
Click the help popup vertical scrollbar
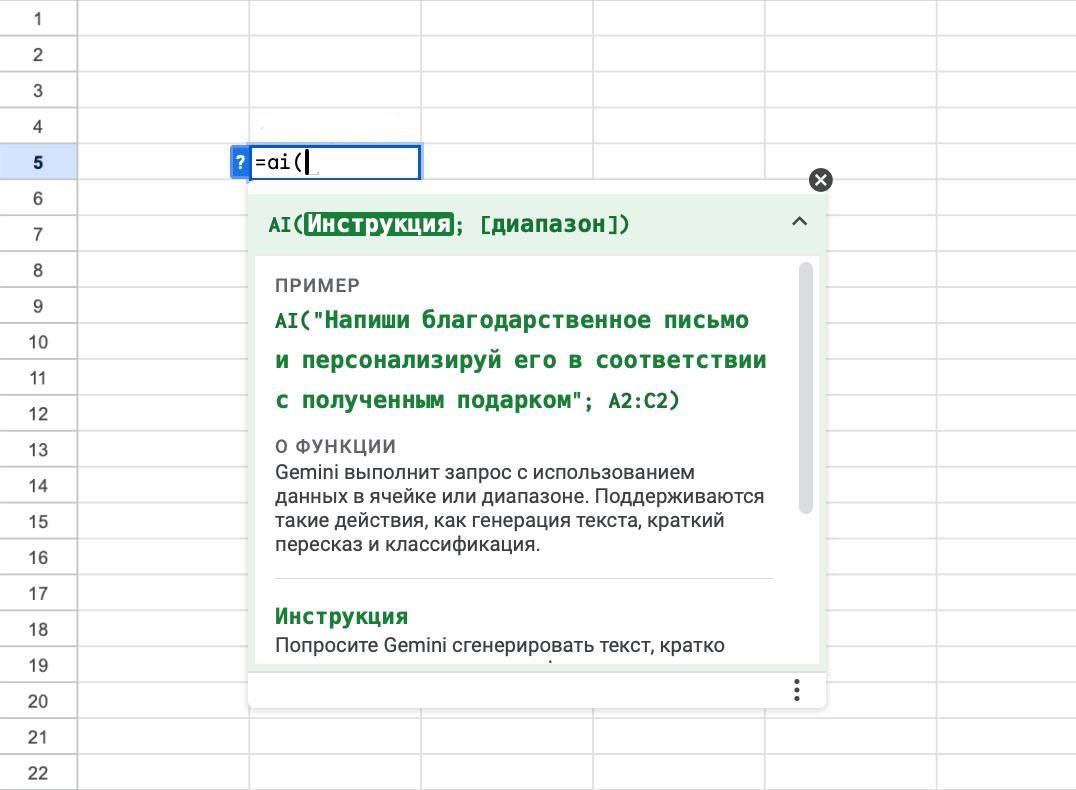click(806, 388)
